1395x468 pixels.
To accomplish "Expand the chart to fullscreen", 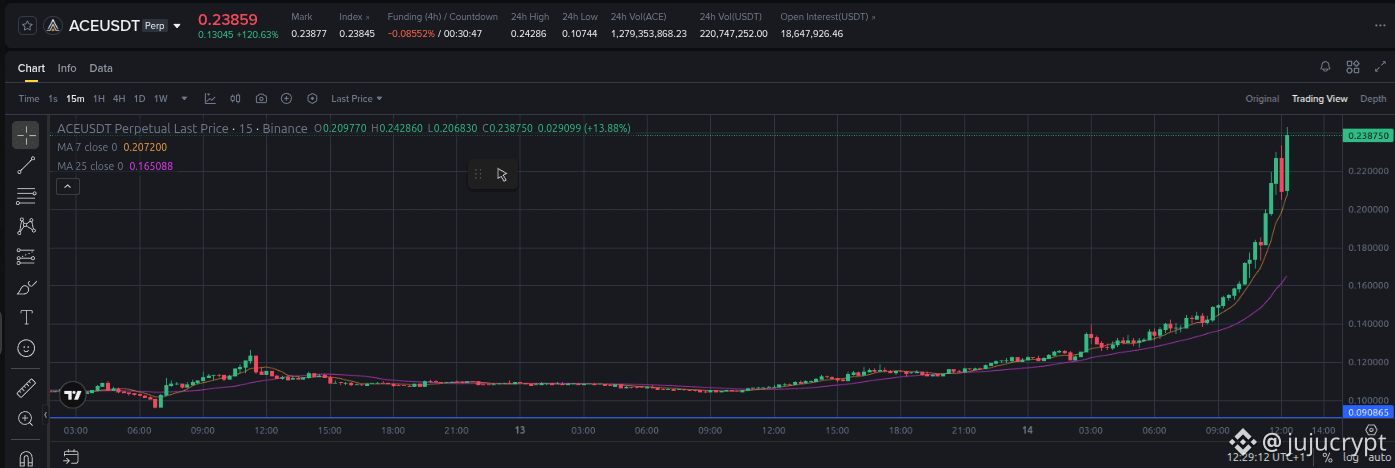I will (x=1380, y=68).
